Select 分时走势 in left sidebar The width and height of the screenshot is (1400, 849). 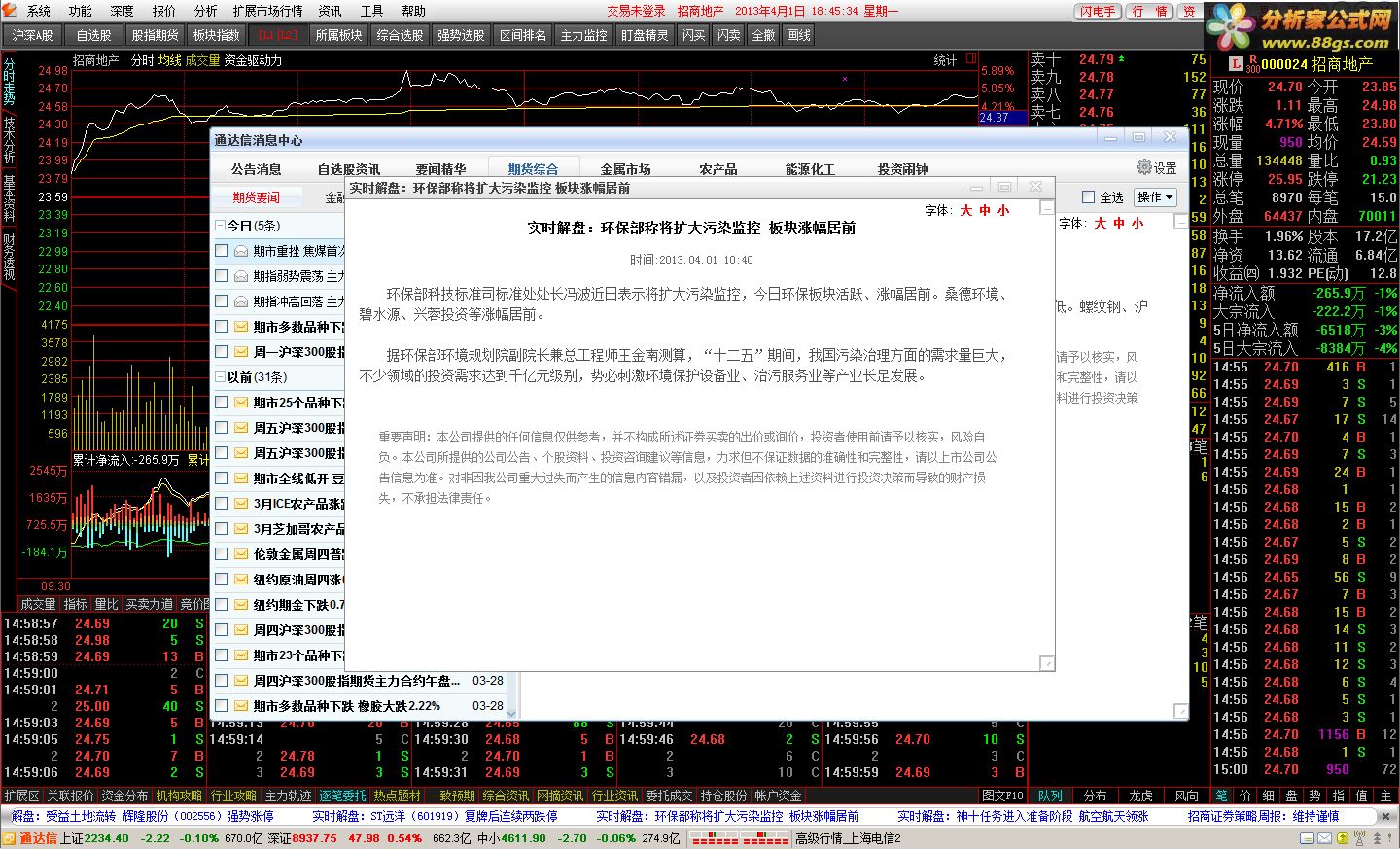click(9, 82)
